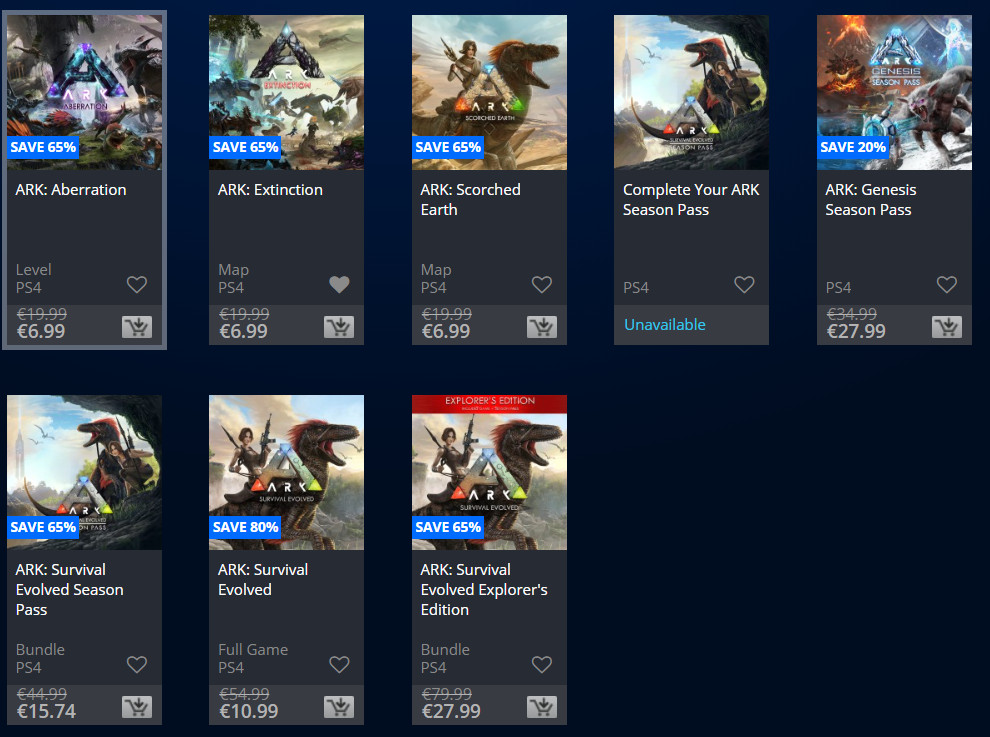Open the ARK: Aberration cover thumbnail

click(x=85, y=92)
